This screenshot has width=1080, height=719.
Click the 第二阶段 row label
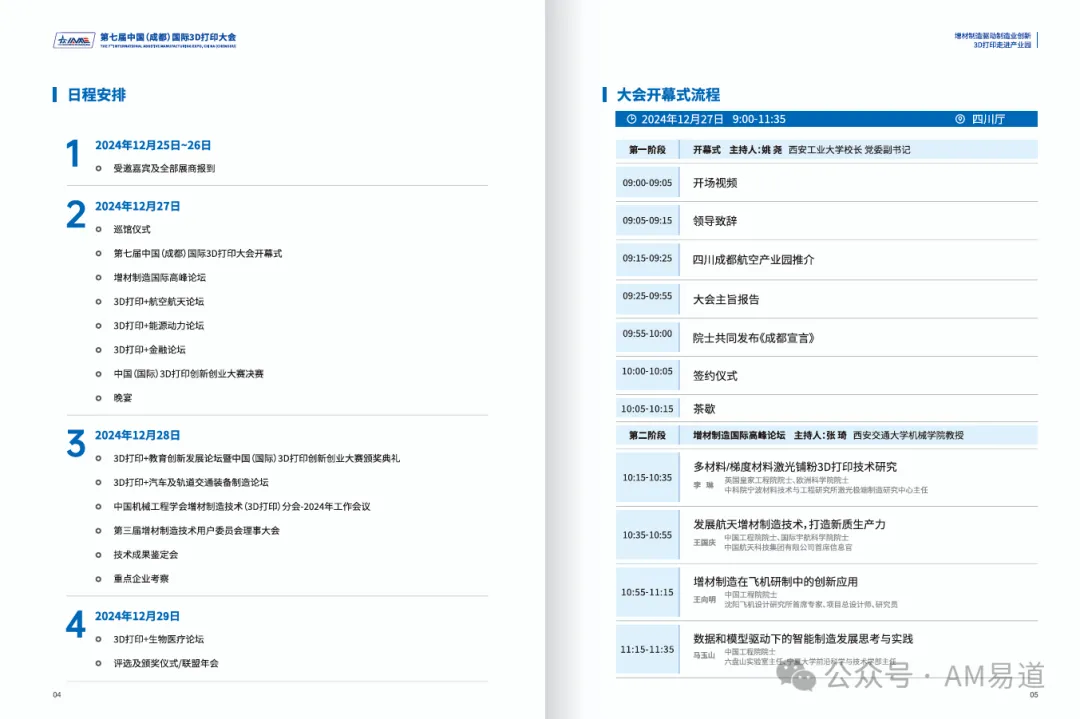[x=647, y=435]
